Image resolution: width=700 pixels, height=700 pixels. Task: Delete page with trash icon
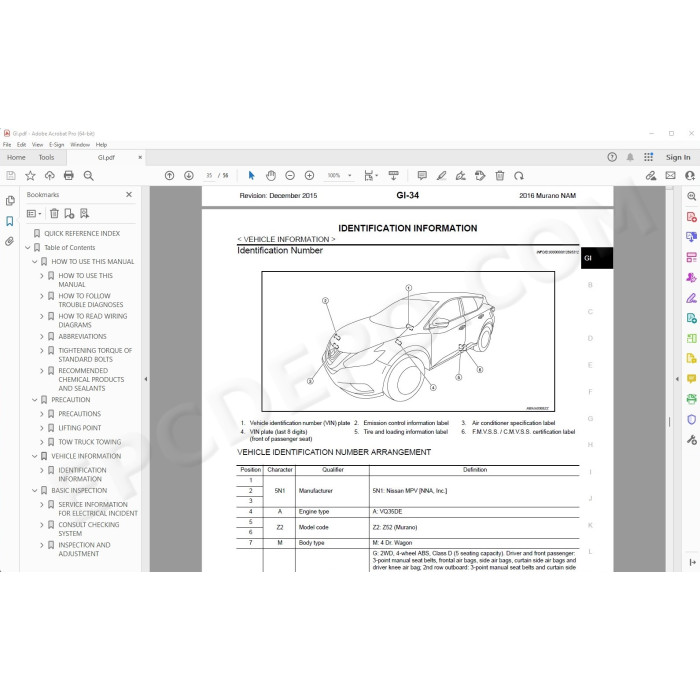(500, 175)
